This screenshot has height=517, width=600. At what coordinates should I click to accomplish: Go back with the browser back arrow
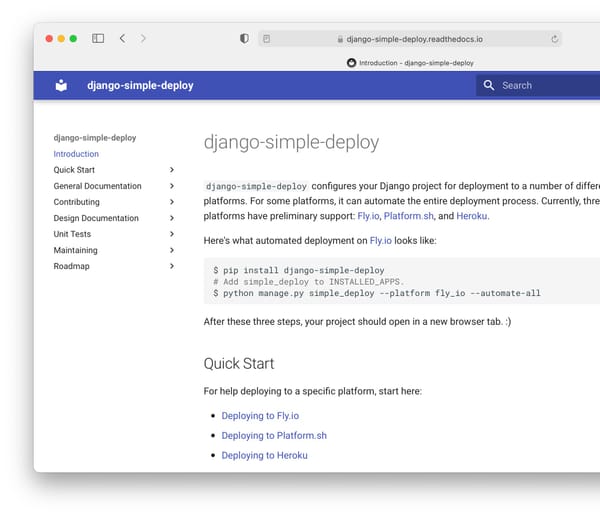[x=122, y=38]
